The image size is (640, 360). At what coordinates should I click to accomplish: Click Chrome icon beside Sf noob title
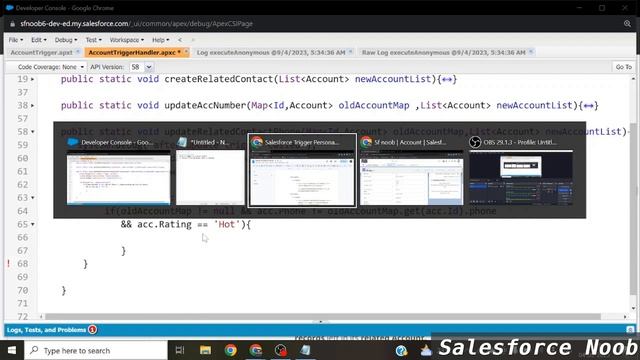tap(366, 142)
